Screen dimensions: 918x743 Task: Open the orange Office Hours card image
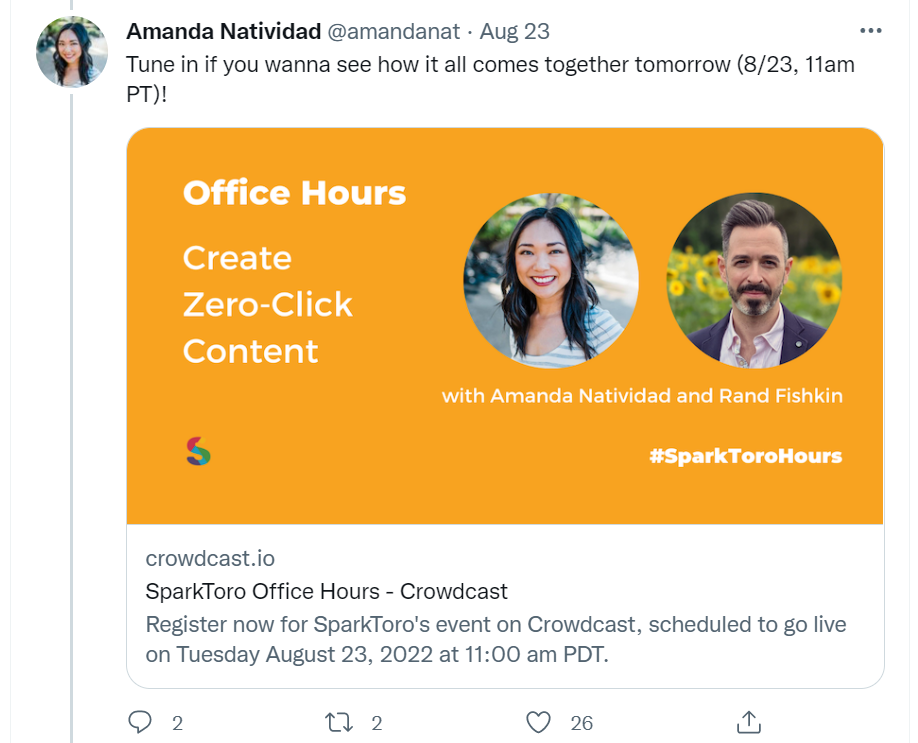click(505, 326)
